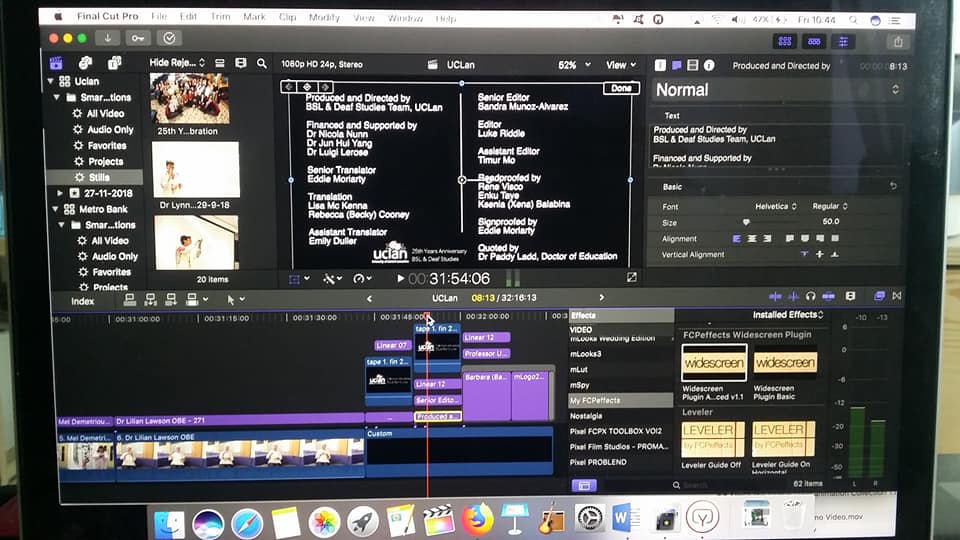Show the transitions browser button
The image size is (960, 540).
897,296
